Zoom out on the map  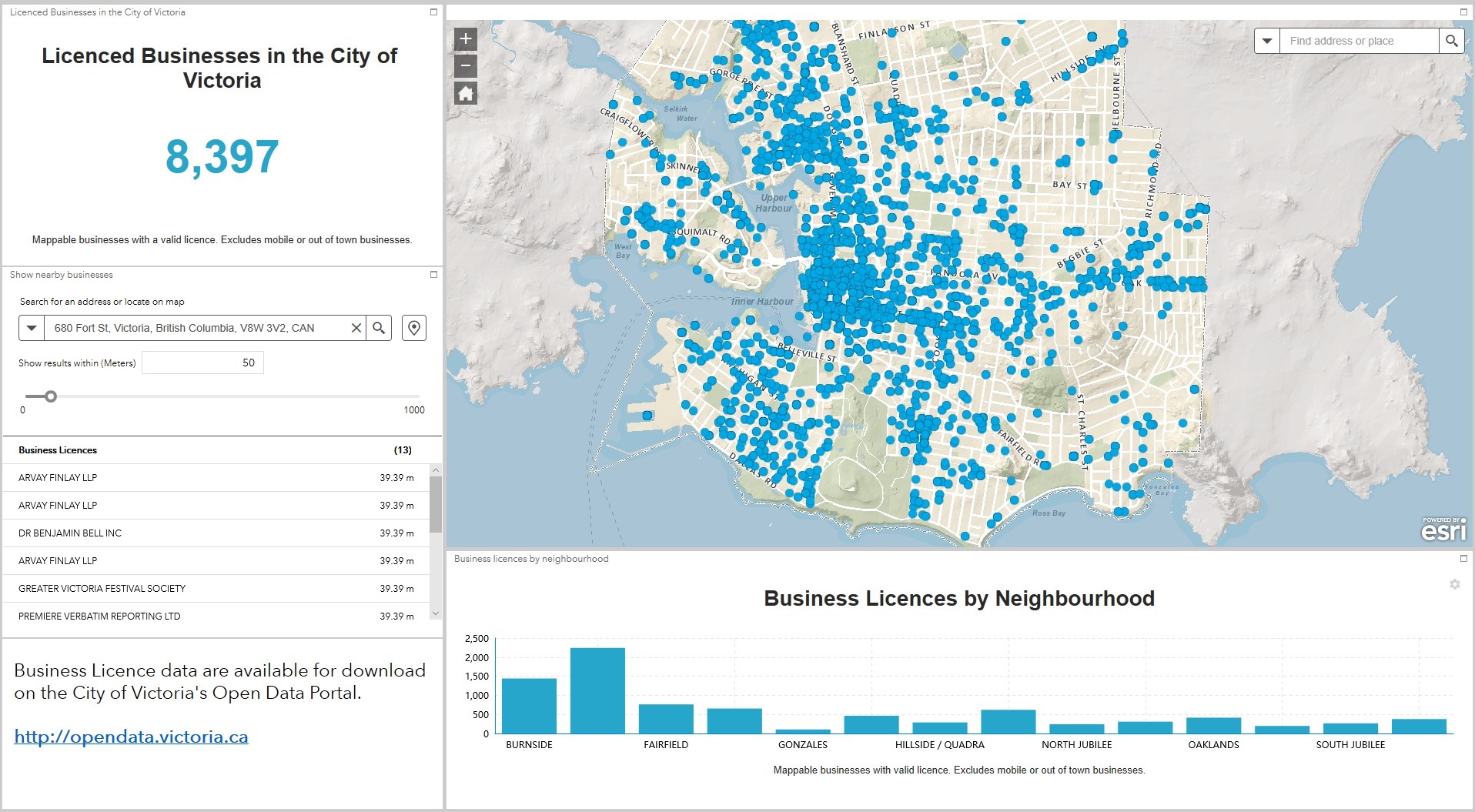point(465,66)
